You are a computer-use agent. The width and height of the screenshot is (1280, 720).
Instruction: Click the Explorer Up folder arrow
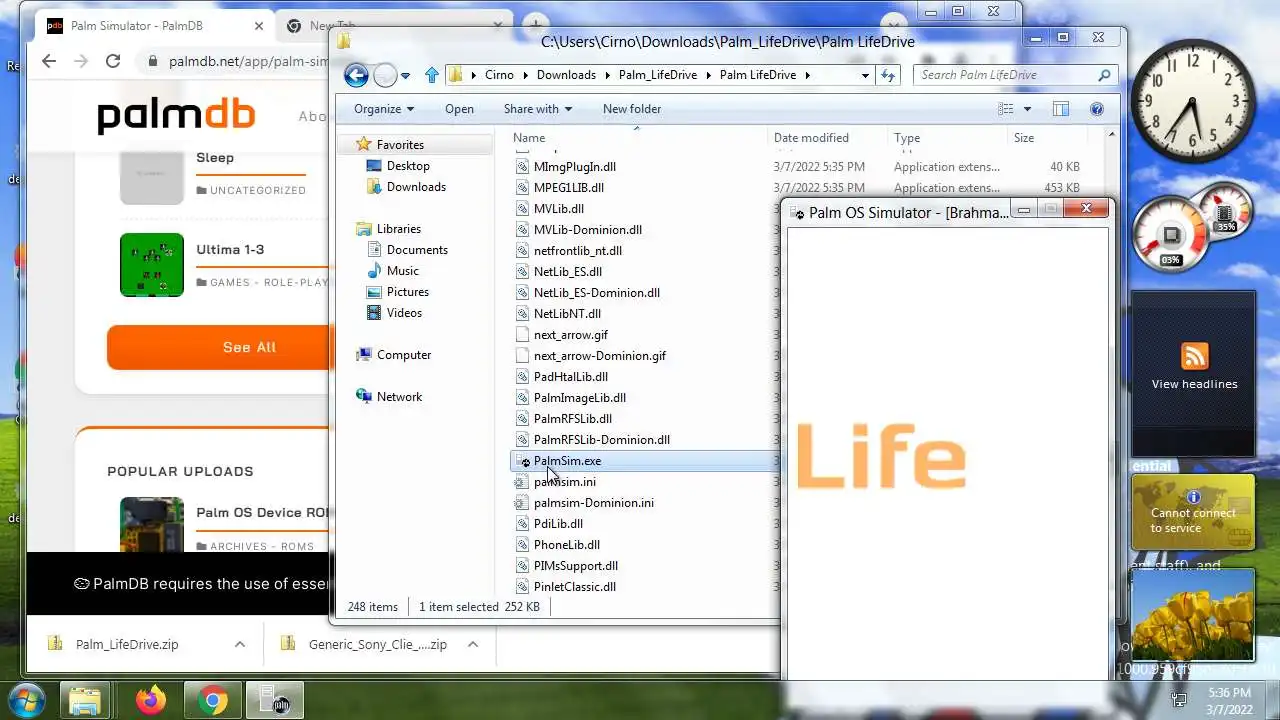click(432, 75)
